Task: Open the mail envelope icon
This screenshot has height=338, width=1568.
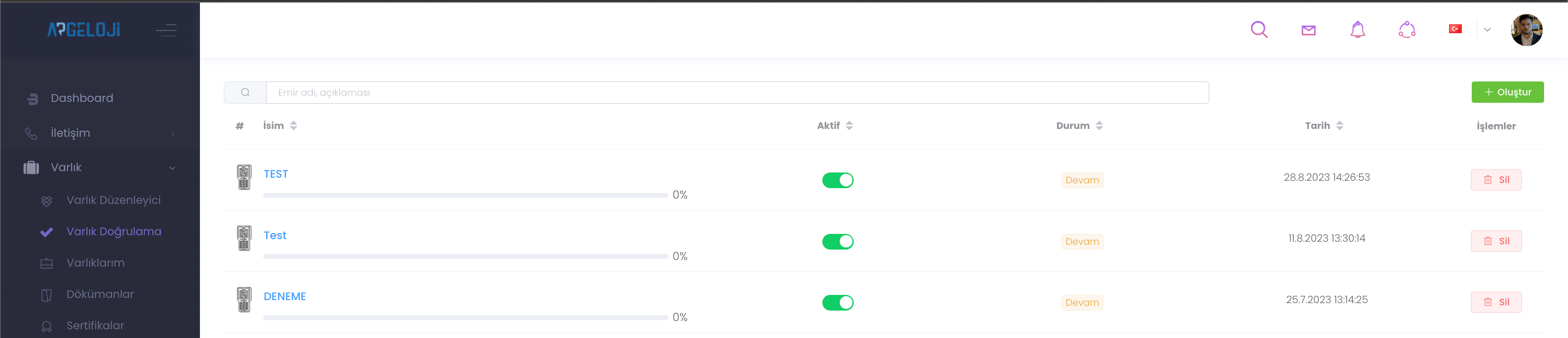Action: coord(1308,30)
